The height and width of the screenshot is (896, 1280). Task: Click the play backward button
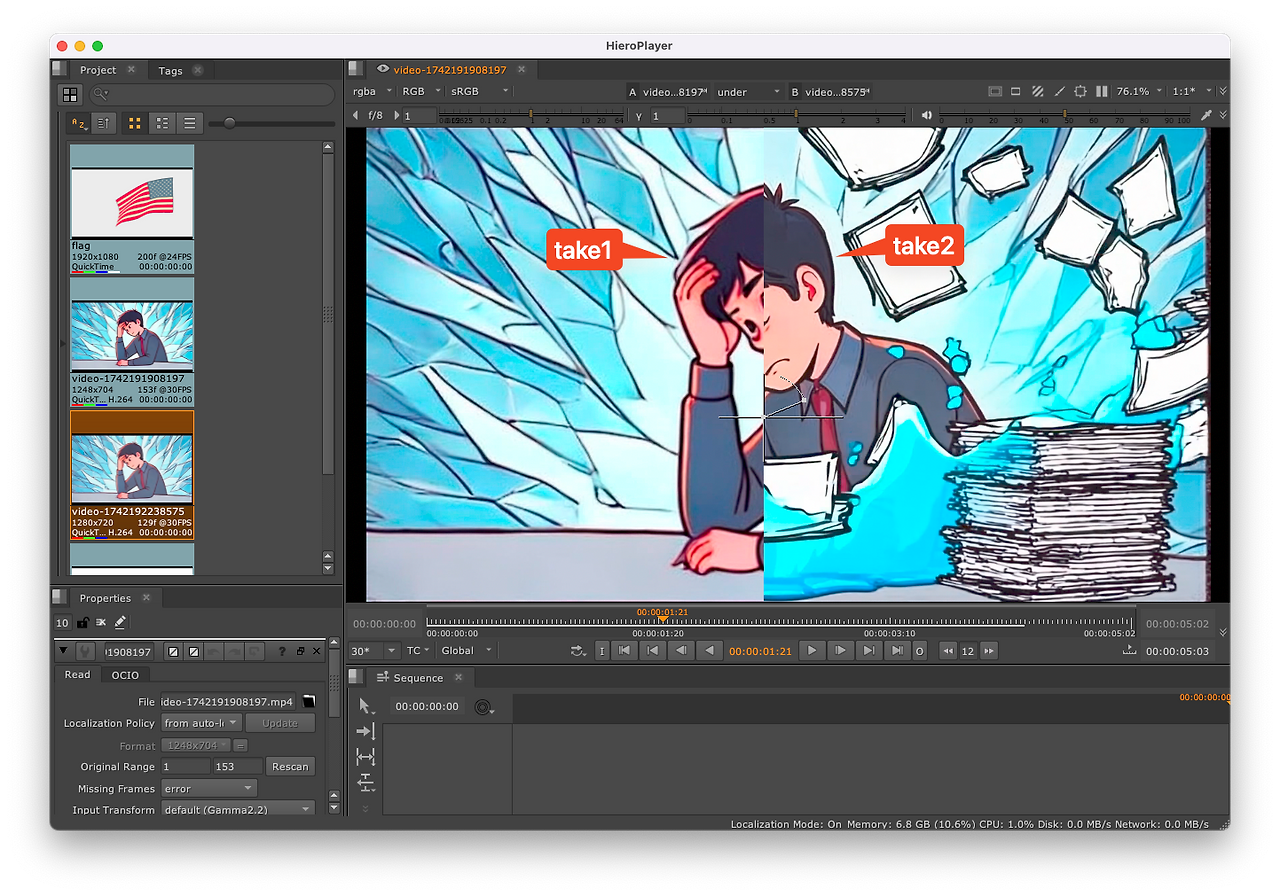[x=709, y=651]
